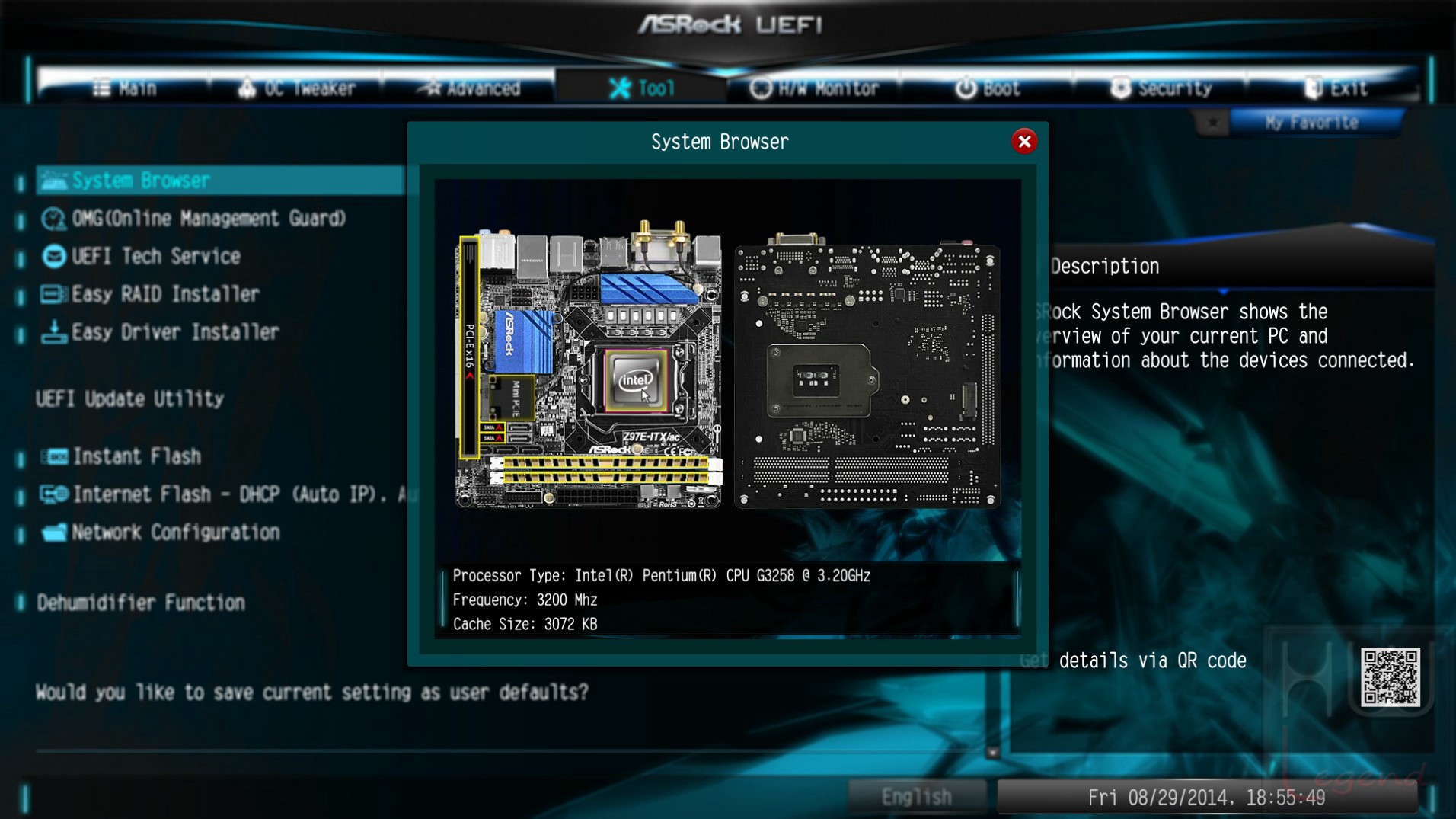Screen dimensions: 1456x819
Task: Click the scroll-down arrow of the help panel
Action: [x=992, y=753]
